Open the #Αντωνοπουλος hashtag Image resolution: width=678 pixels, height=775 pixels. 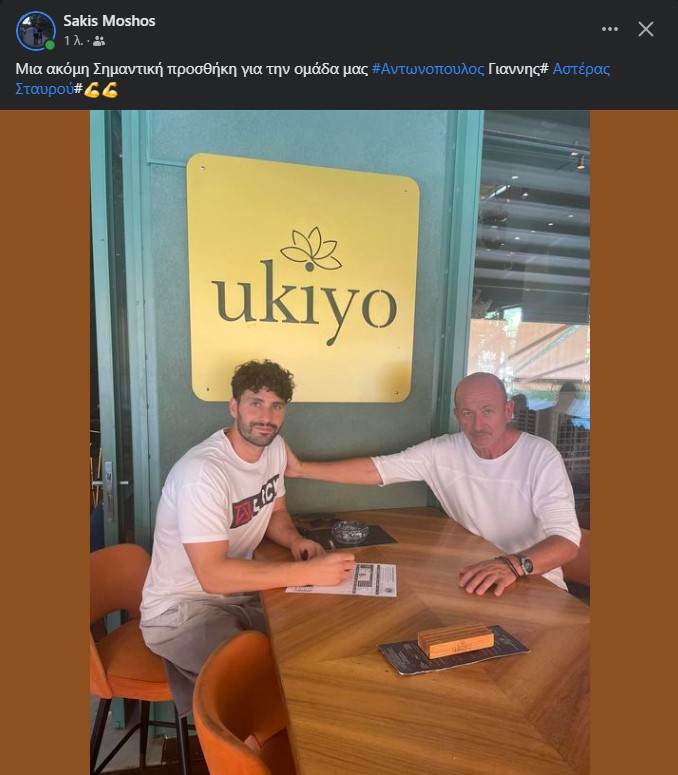428,68
